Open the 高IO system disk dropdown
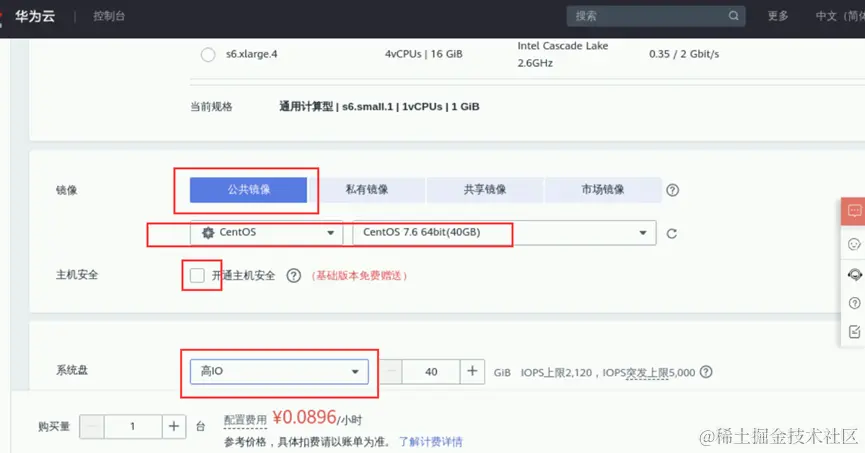 point(279,371)
